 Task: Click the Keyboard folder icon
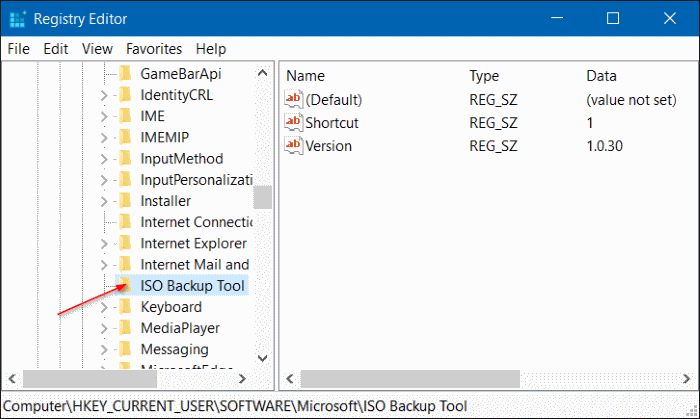pos(125,307)
